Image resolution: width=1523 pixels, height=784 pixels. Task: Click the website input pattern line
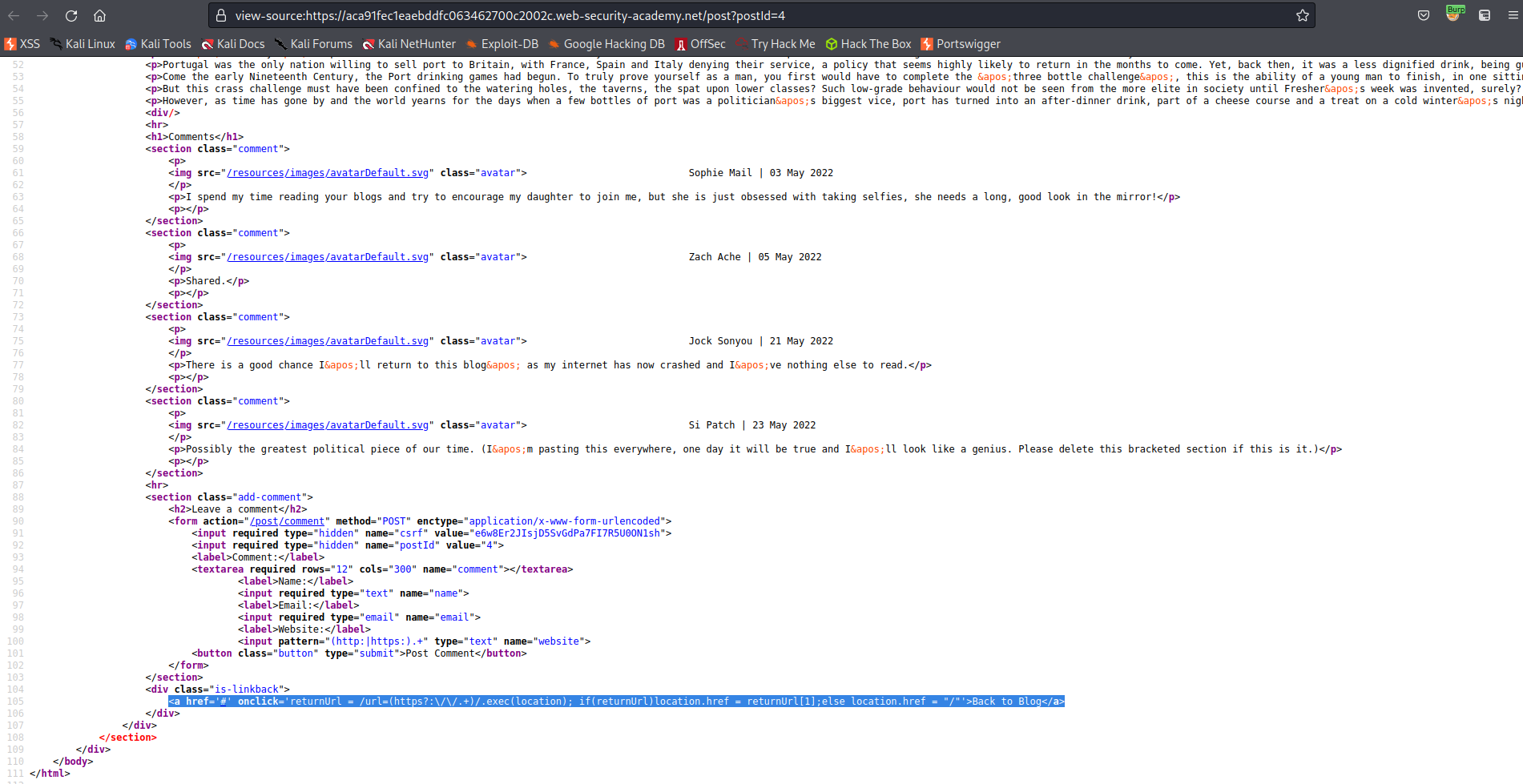[x=414, y=641]
